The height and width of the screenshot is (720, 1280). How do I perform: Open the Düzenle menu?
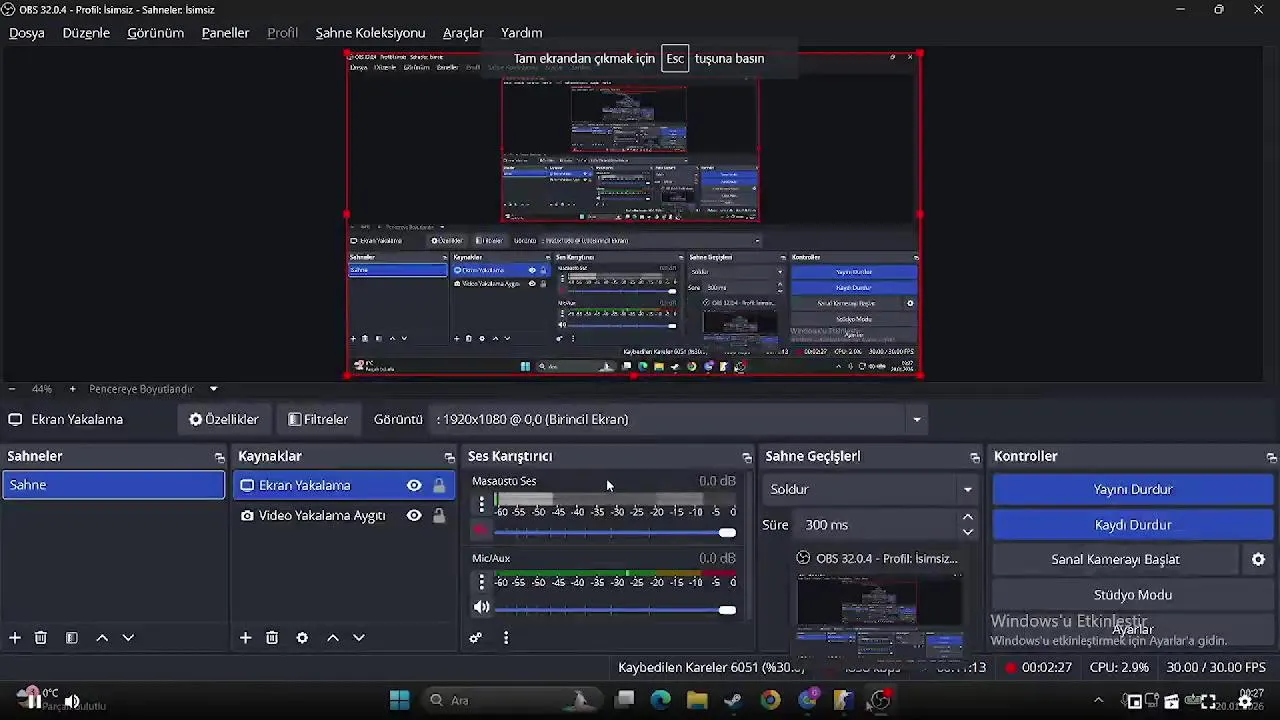(x=86, y=33)
